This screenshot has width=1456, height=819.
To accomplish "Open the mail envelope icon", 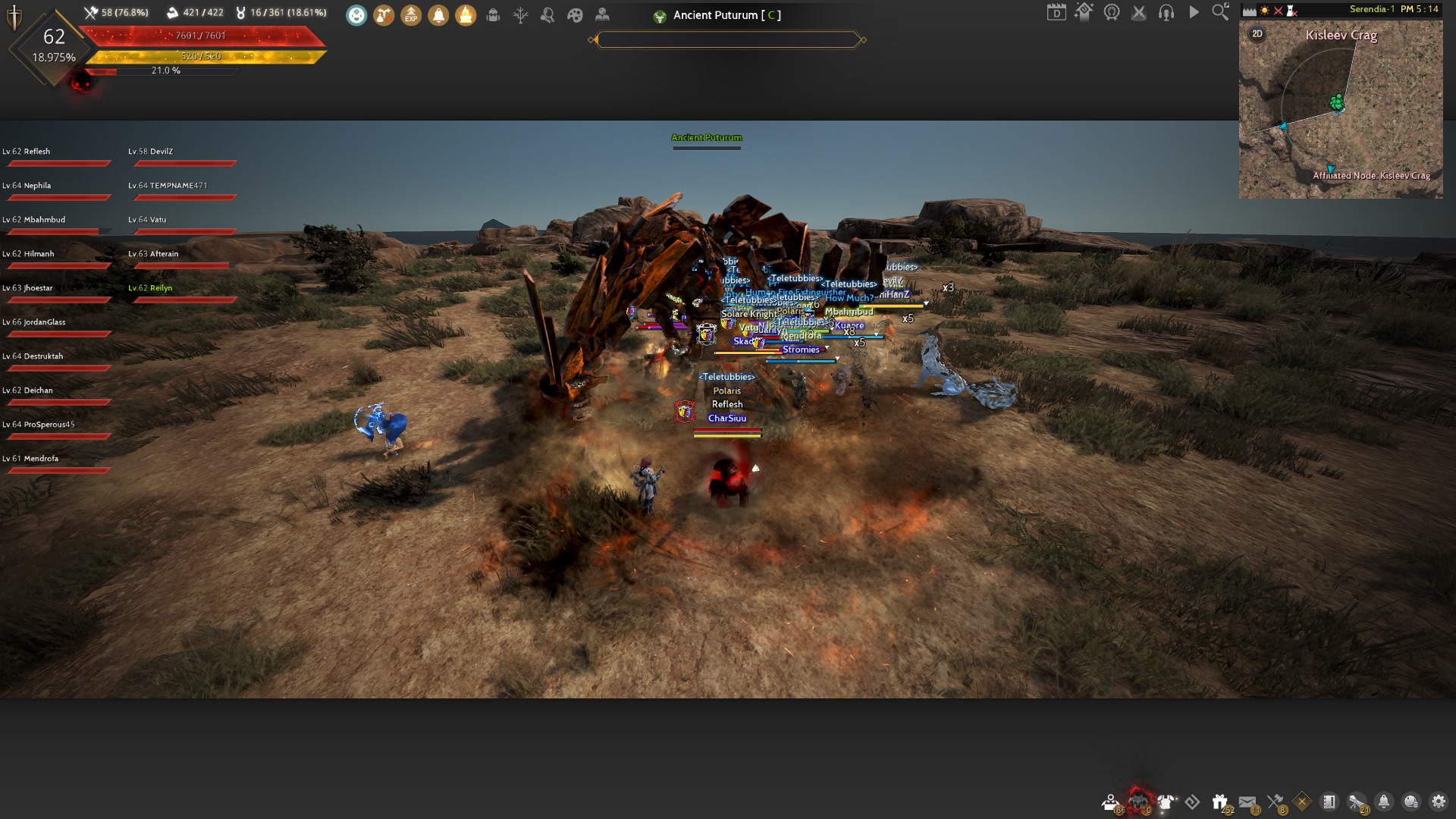I will click(1247, 802).
